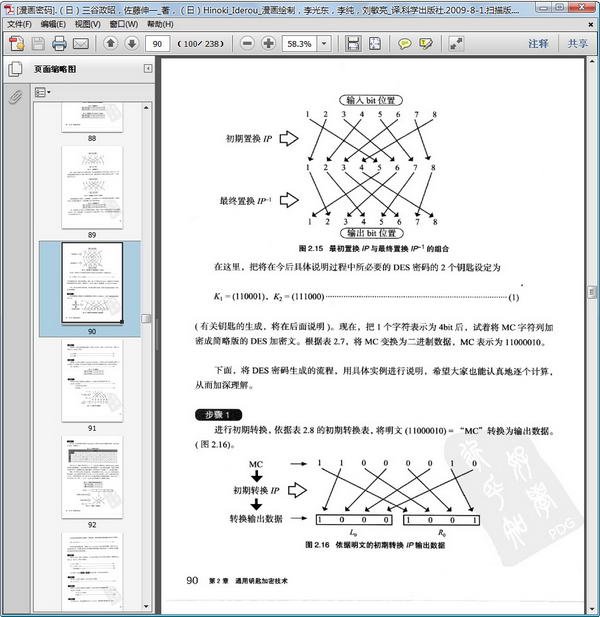This screenshot has height=617, width=600.
Task: Click the page number field showing 90
Action: tap(157, 44)
